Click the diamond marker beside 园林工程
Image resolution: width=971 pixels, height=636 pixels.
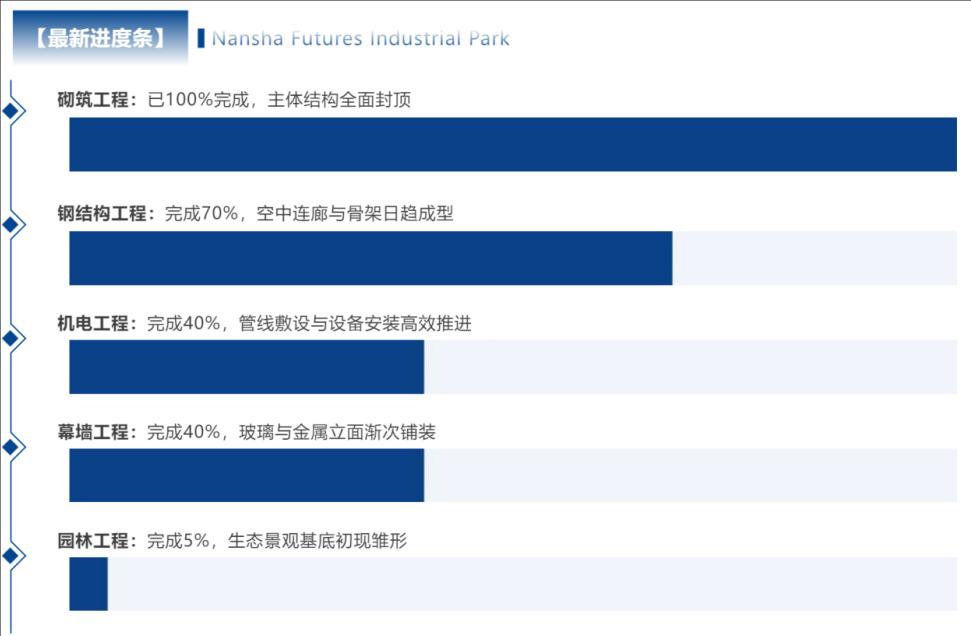point(12,555)
